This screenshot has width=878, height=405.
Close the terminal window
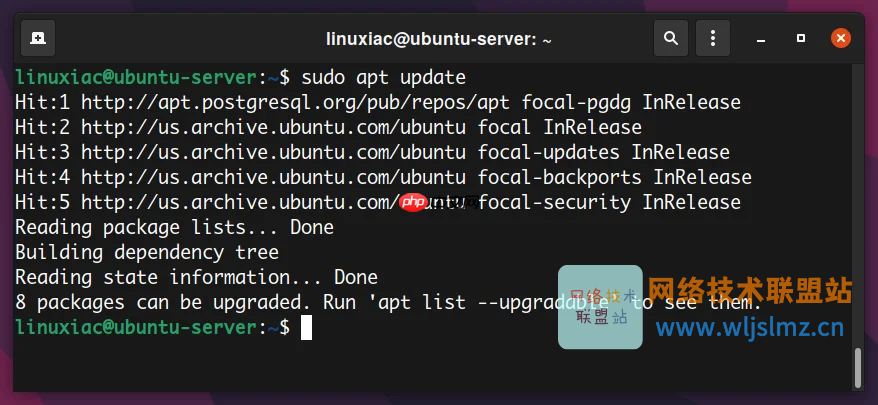(840, 39)
